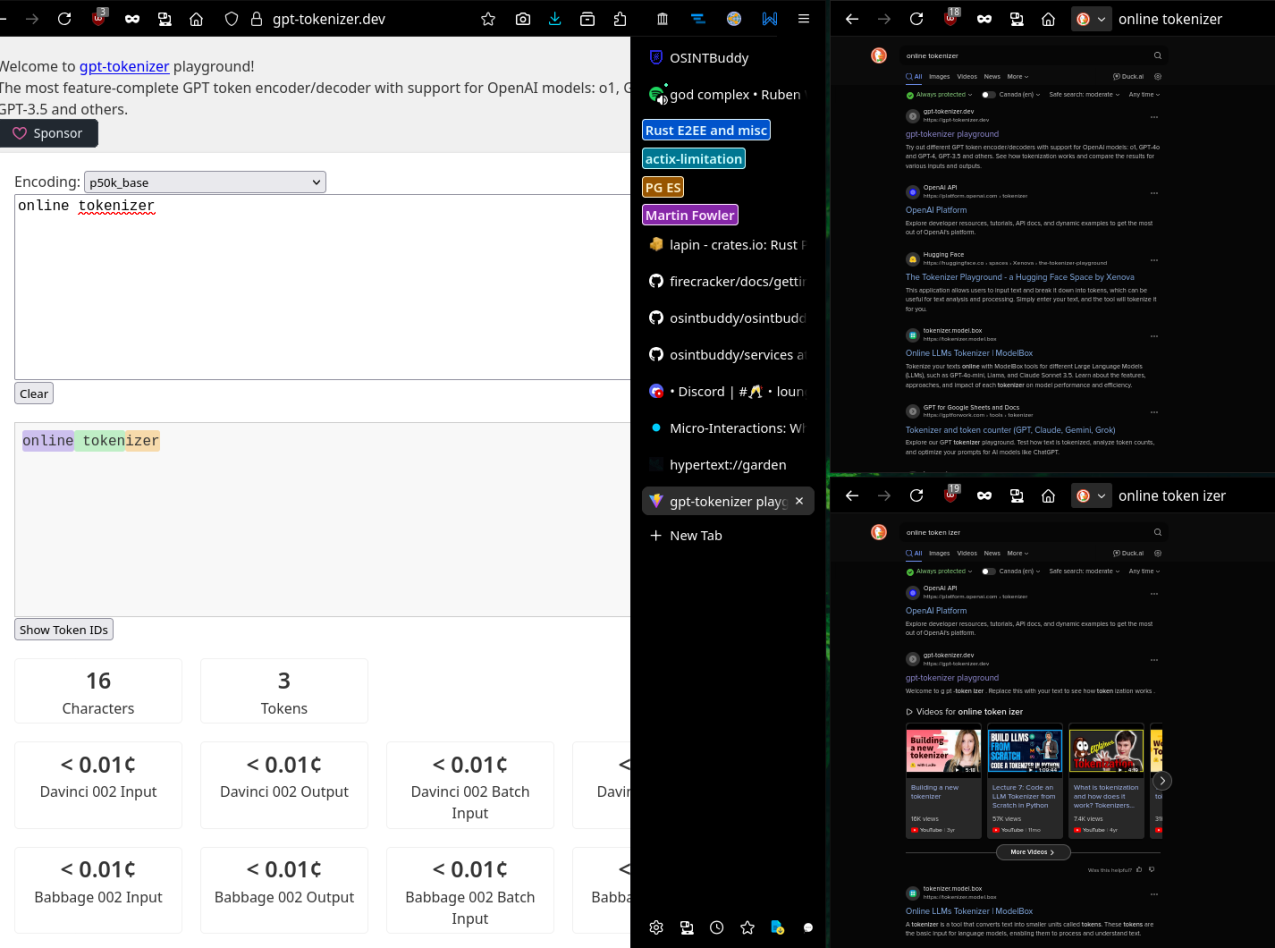Image resolution: width=1275 pixels, height=948 pixels.
Task: Select Images tab in top search window
Action: coord(939,76)
